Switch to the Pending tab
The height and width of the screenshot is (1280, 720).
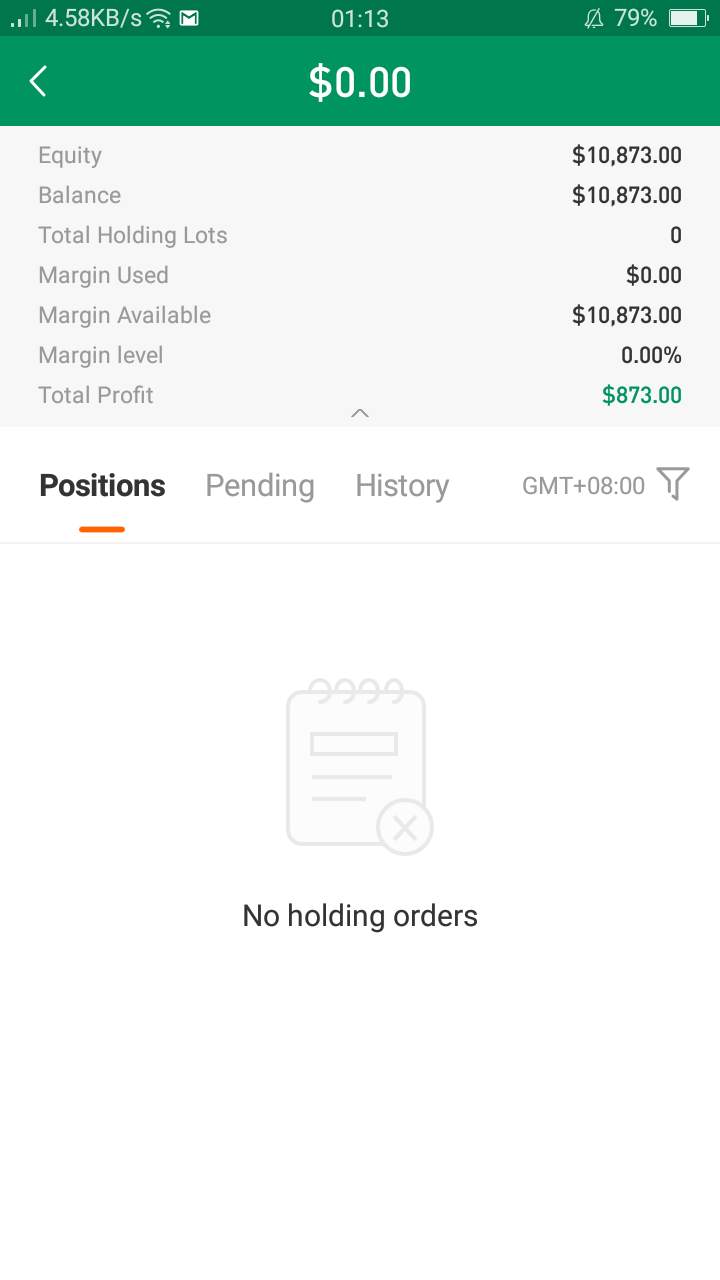point(260,486)
